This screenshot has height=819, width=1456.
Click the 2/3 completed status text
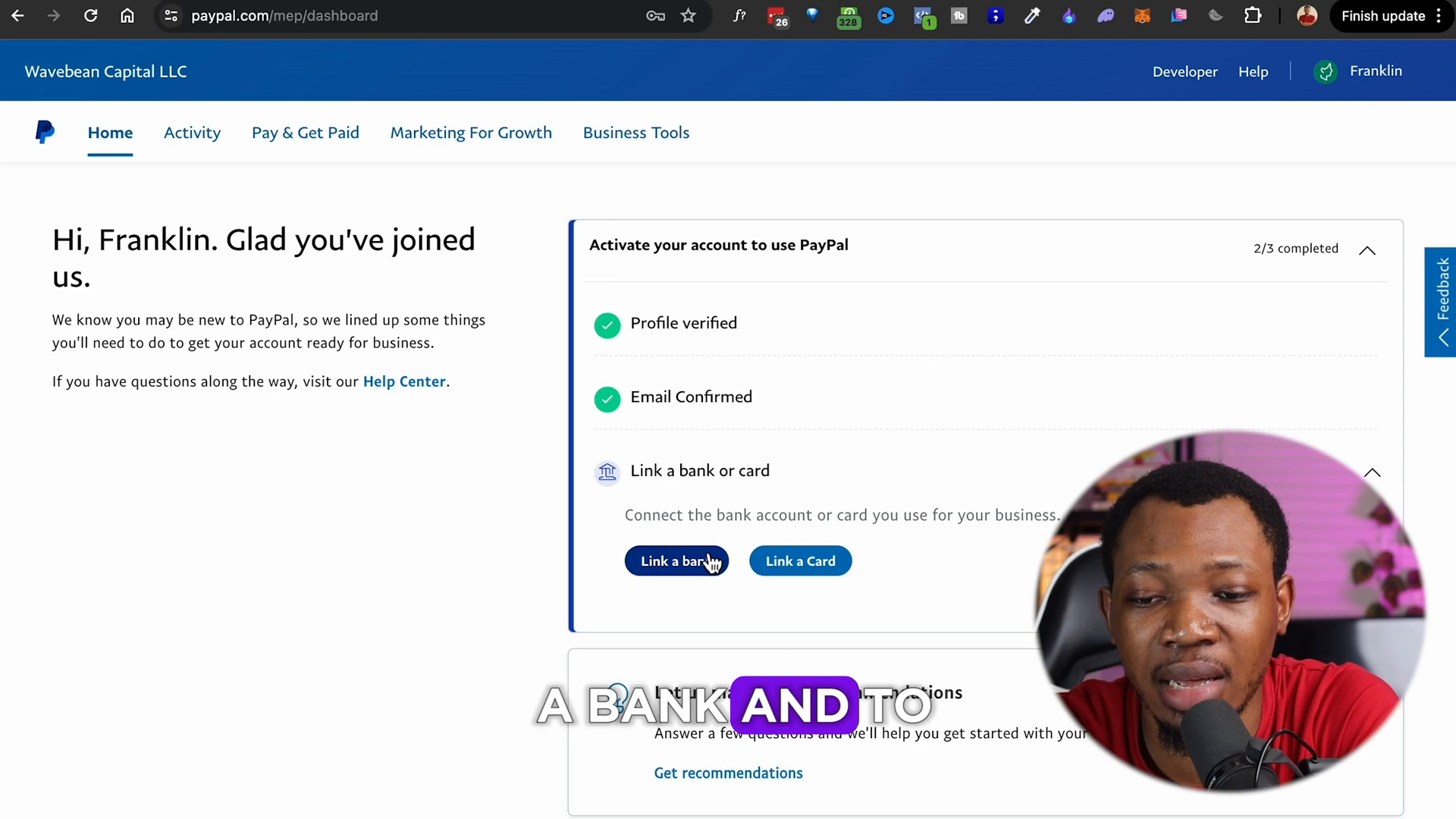(1295, 249)
